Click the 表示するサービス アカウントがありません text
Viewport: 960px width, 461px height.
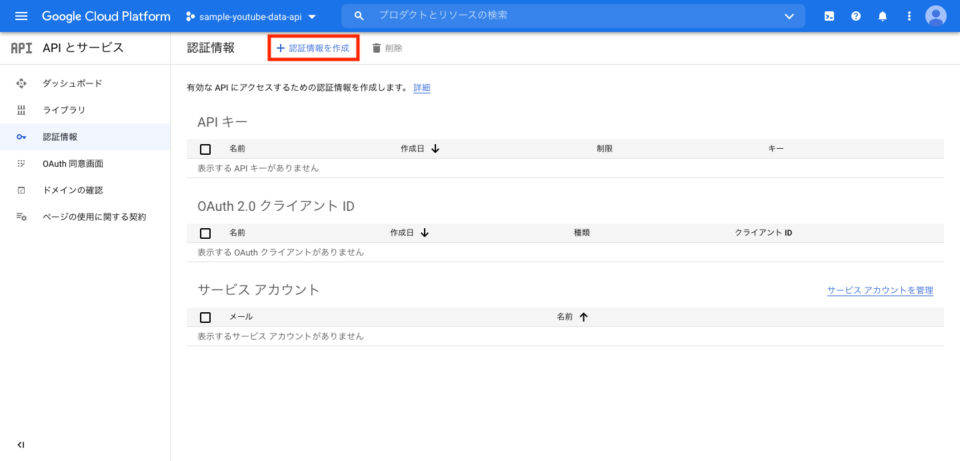point(280,336)
